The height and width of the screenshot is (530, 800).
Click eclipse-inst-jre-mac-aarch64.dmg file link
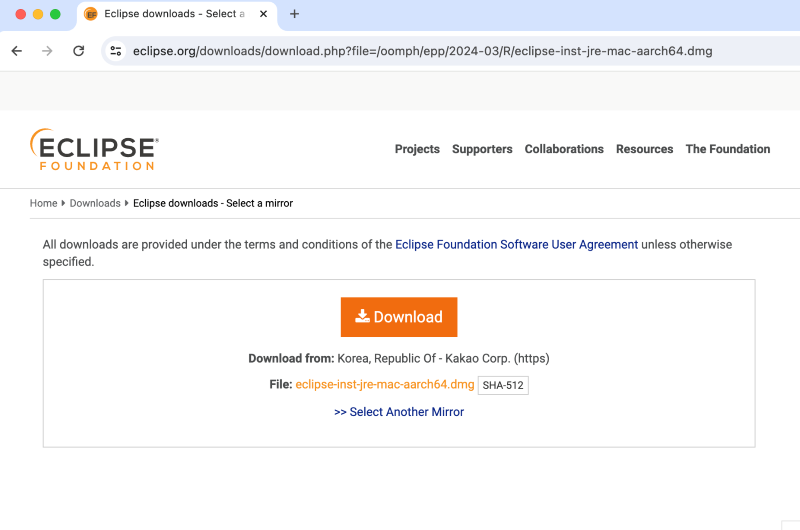pos(385,385)
